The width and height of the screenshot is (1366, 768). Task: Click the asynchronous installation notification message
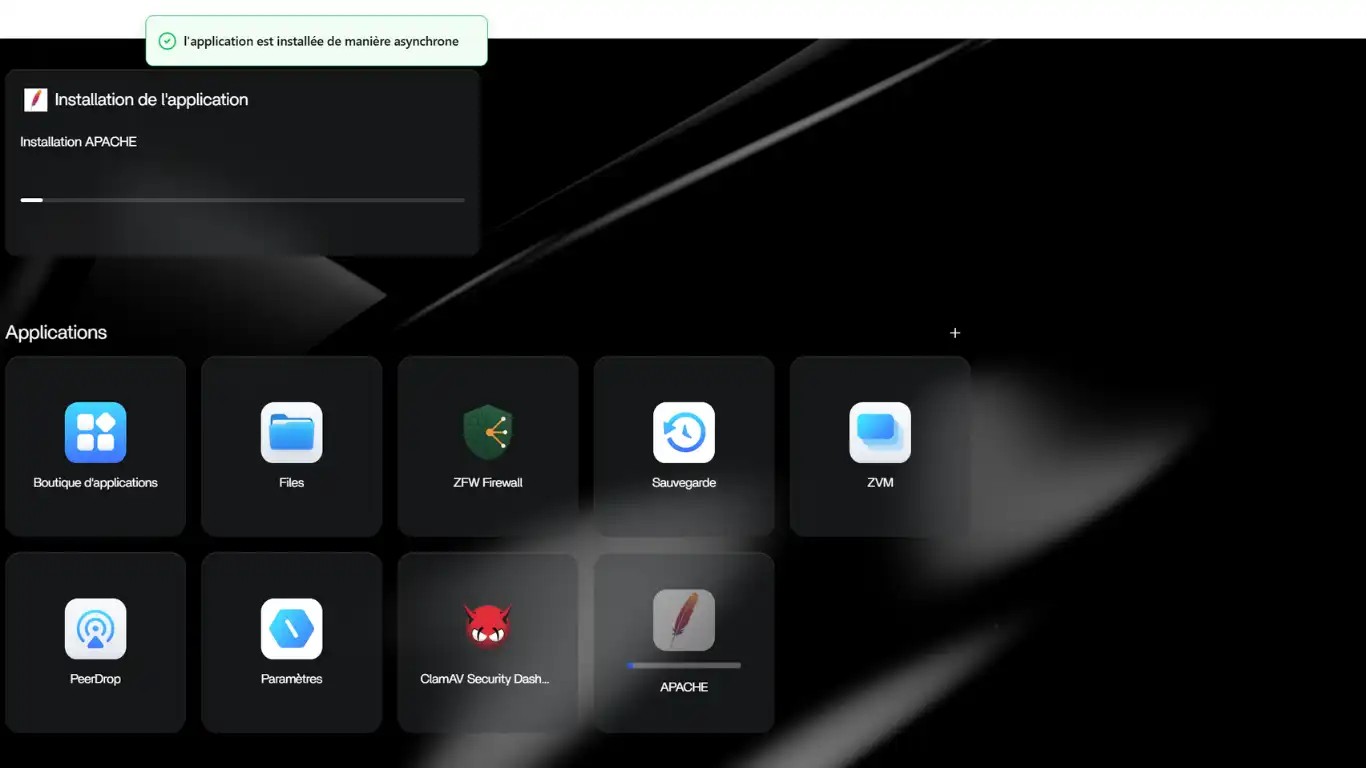pyautogui.click(x=321, y=41)
